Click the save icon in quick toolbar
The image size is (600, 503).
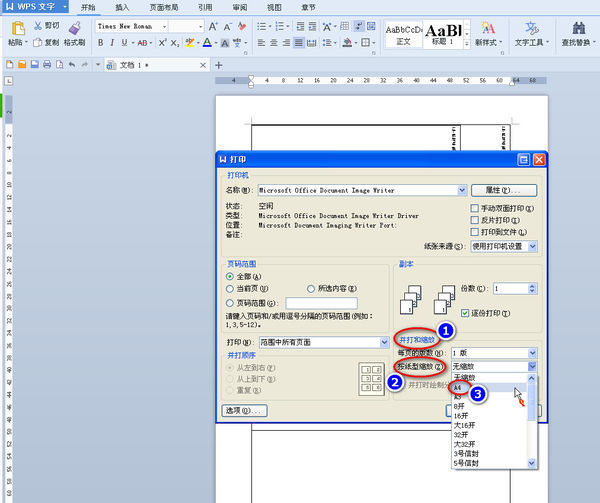(x=34, y=65)
